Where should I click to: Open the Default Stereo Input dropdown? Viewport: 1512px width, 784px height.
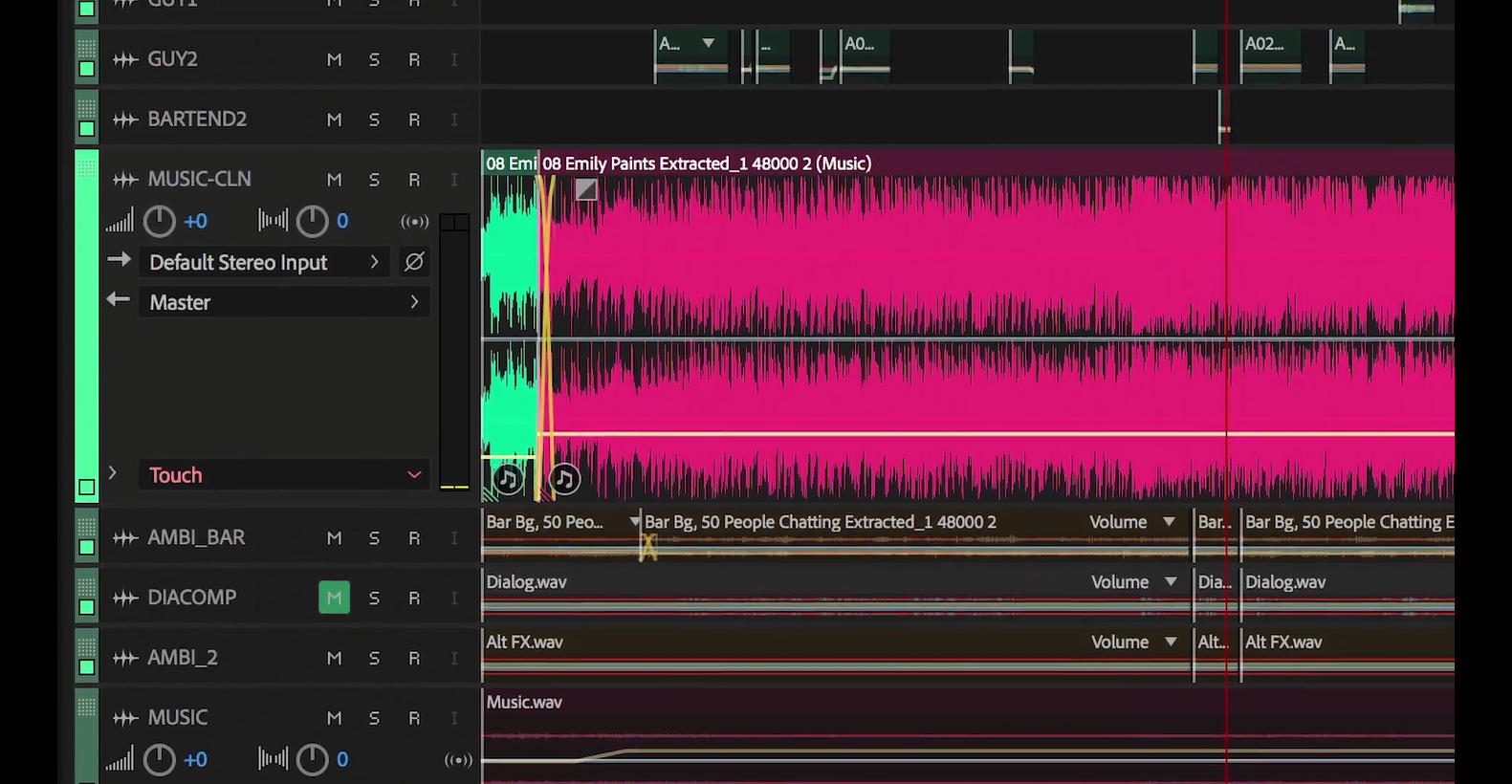264,262
